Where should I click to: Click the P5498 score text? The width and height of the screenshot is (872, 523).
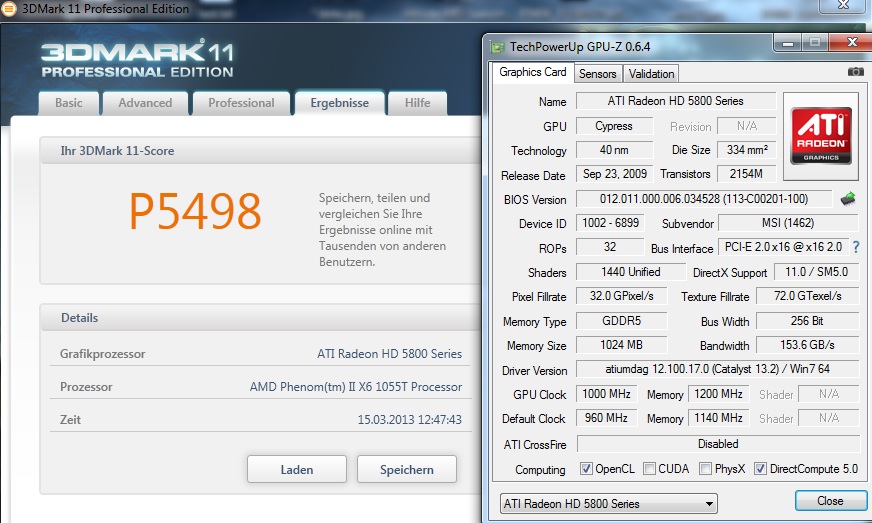pos(195,211)
